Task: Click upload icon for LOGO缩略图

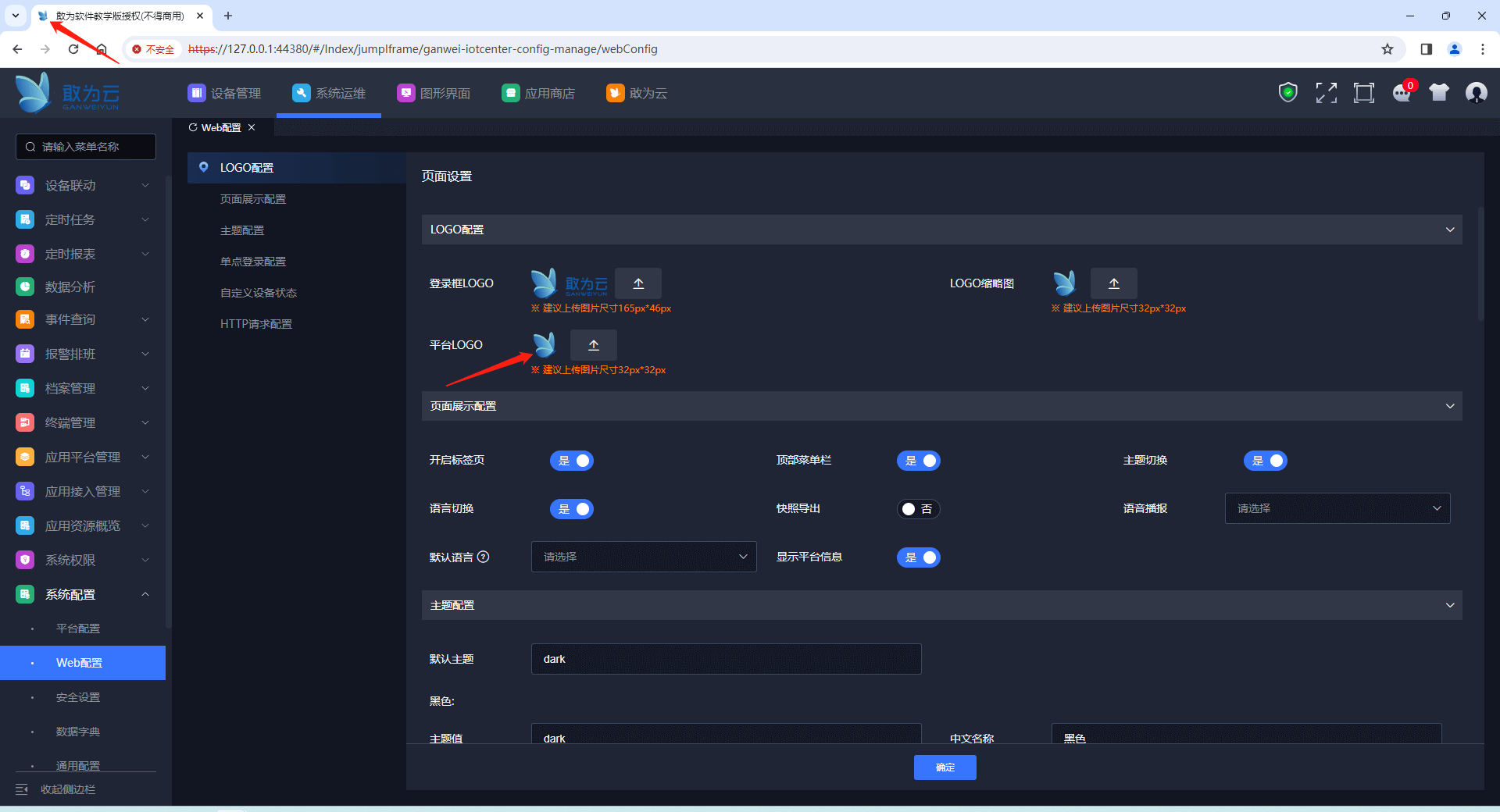Action: (x=1114, y=283)
